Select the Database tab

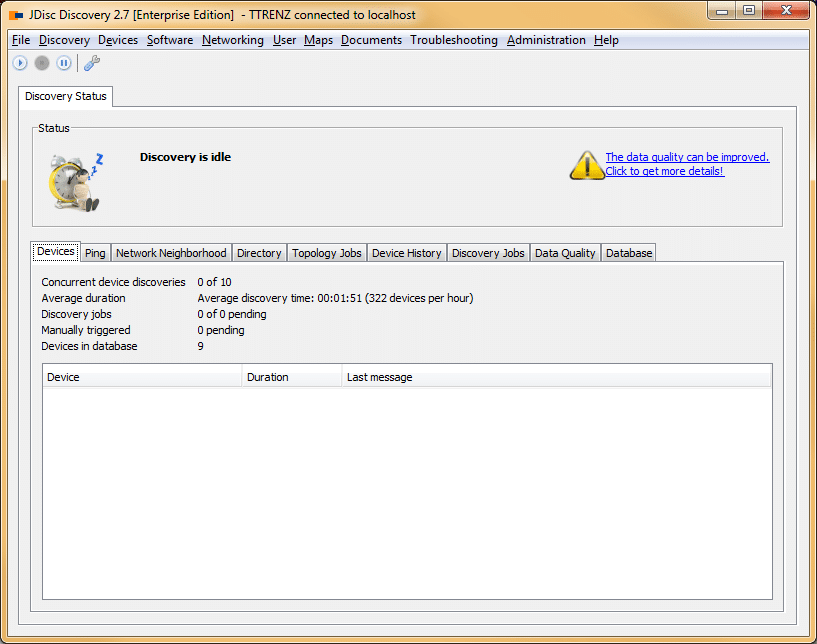[628, 252]
